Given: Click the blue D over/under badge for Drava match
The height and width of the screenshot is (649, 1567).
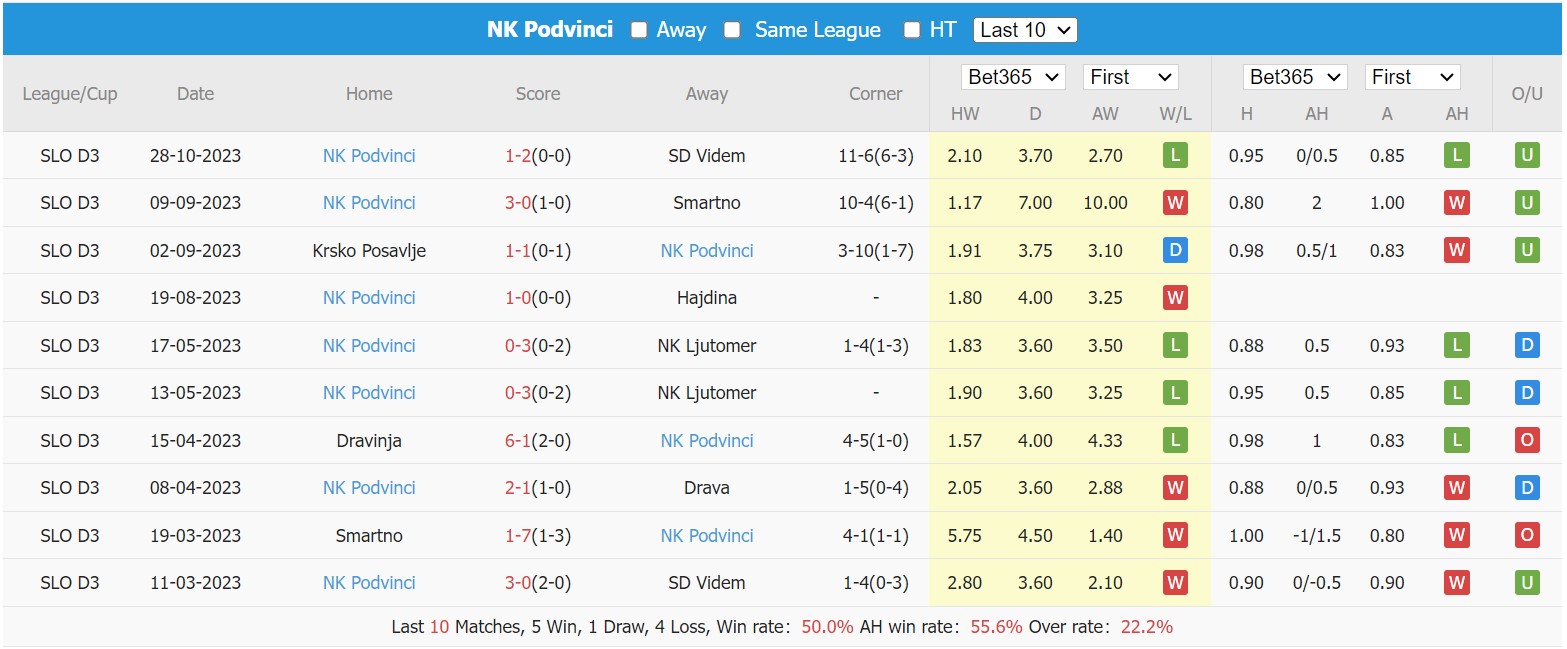Looking at the screenshot, I should coord(1526,488).
